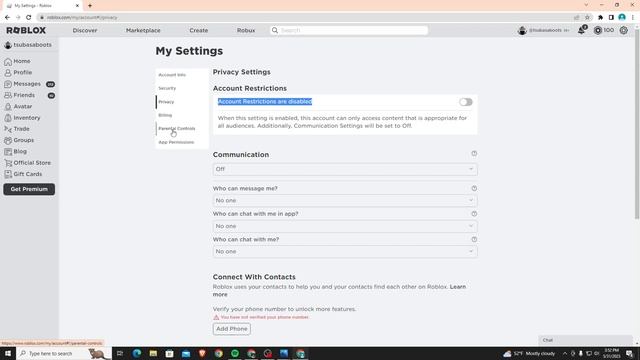The image size is (640, 360).
Task: Click the avatar icon beside the header username
Action: pos(522,30)
